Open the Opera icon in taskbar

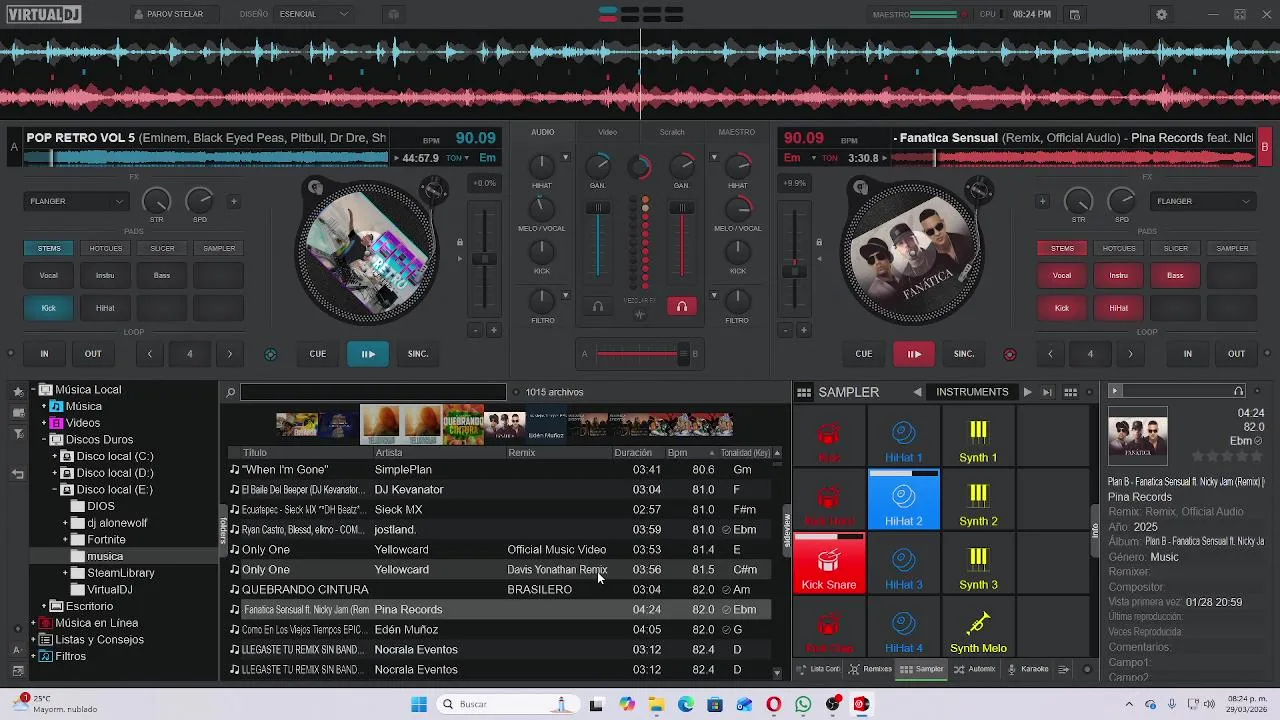click(x=774, y=704)
